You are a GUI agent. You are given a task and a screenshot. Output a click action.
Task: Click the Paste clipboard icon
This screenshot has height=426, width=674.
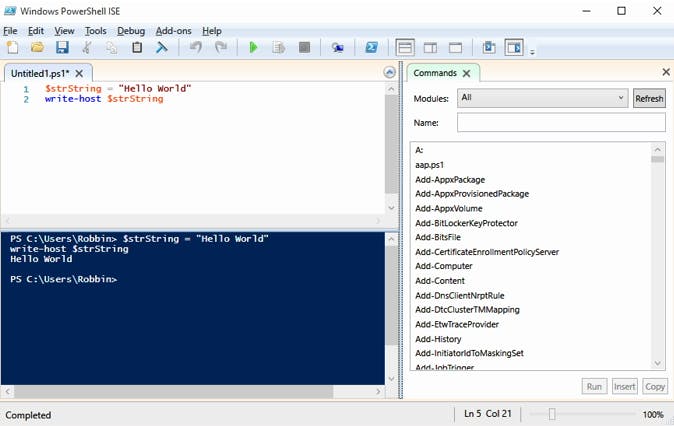click(x=137, y=47)
